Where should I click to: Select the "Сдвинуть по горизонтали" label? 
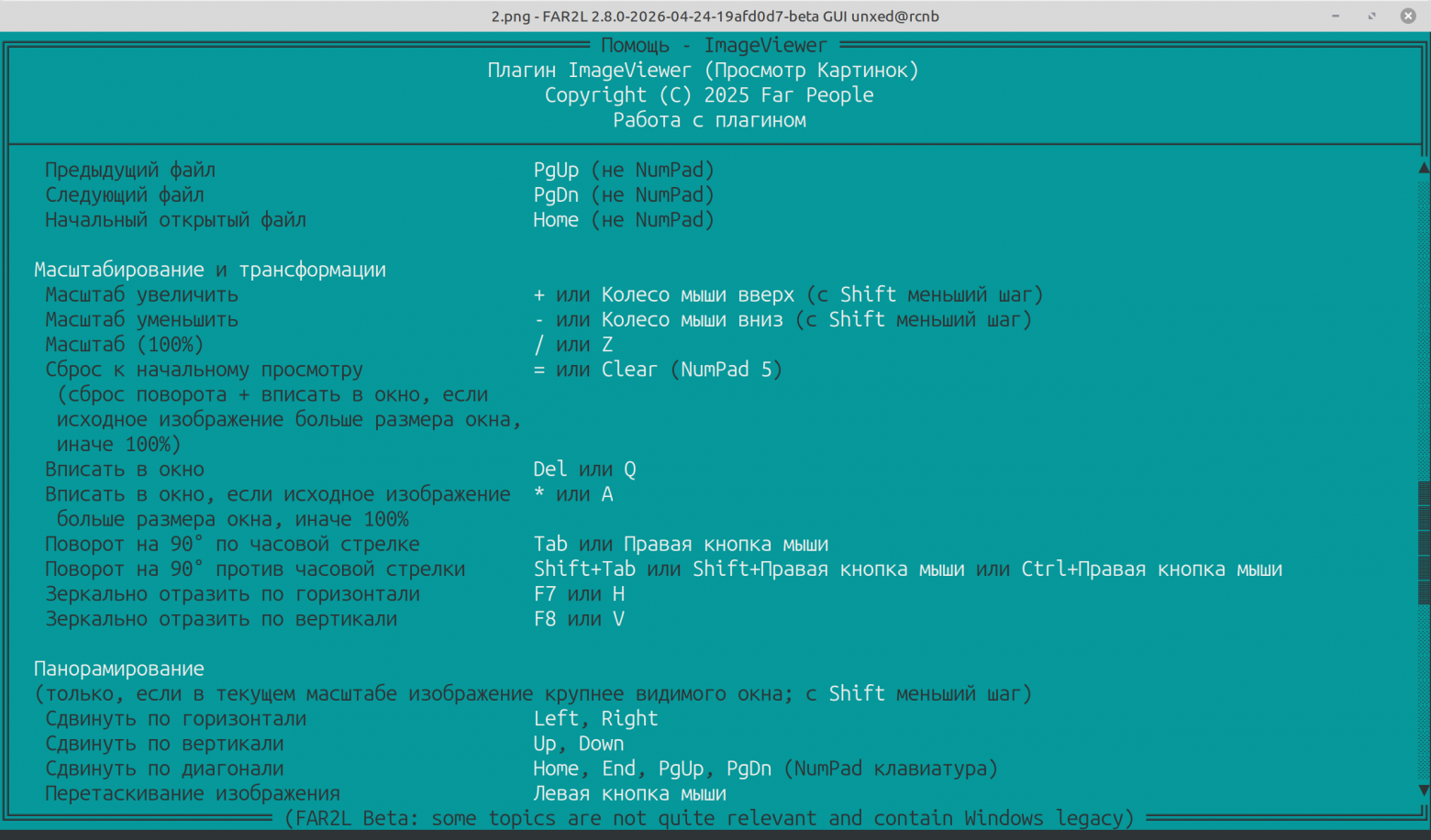(x=176, y=719)
